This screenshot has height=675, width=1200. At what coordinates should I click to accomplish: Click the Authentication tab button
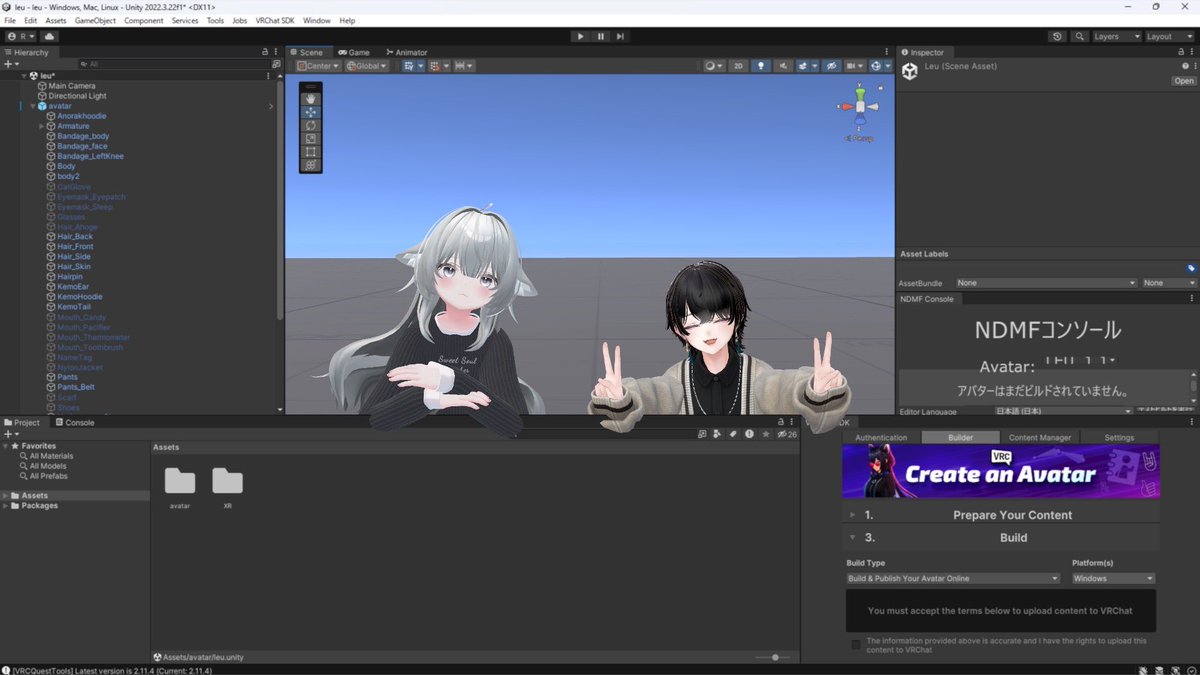881,437
